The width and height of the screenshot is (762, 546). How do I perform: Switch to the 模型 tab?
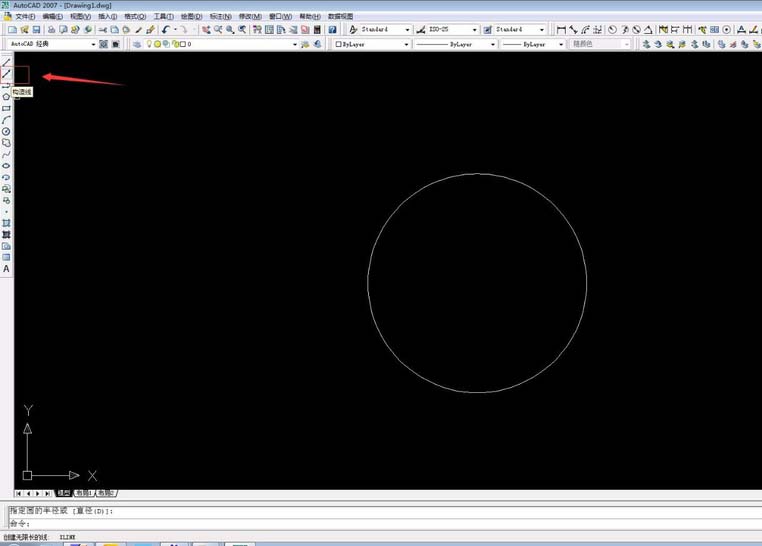point(63,493)
